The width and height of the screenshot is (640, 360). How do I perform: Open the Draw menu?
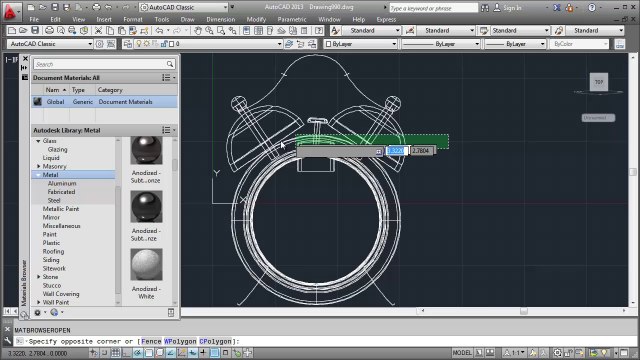187,19
